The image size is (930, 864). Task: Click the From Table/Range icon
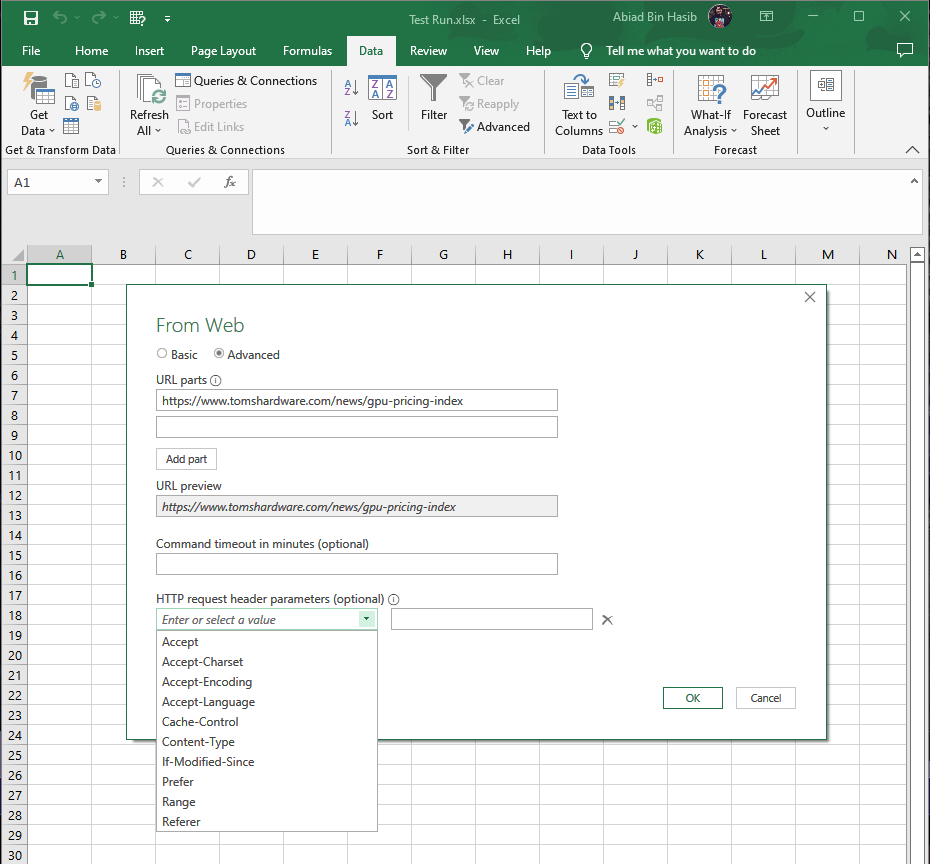pos(71,126)
